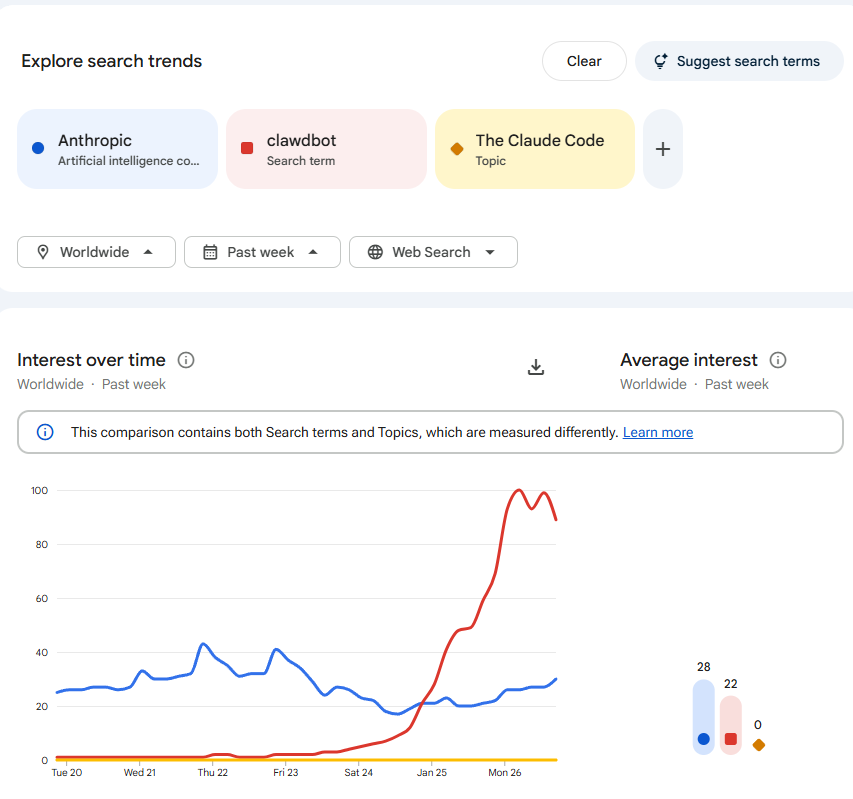Click the blue dot on Anthropic chip
Screen dimensions: 853x799
(x=38, y=148)
